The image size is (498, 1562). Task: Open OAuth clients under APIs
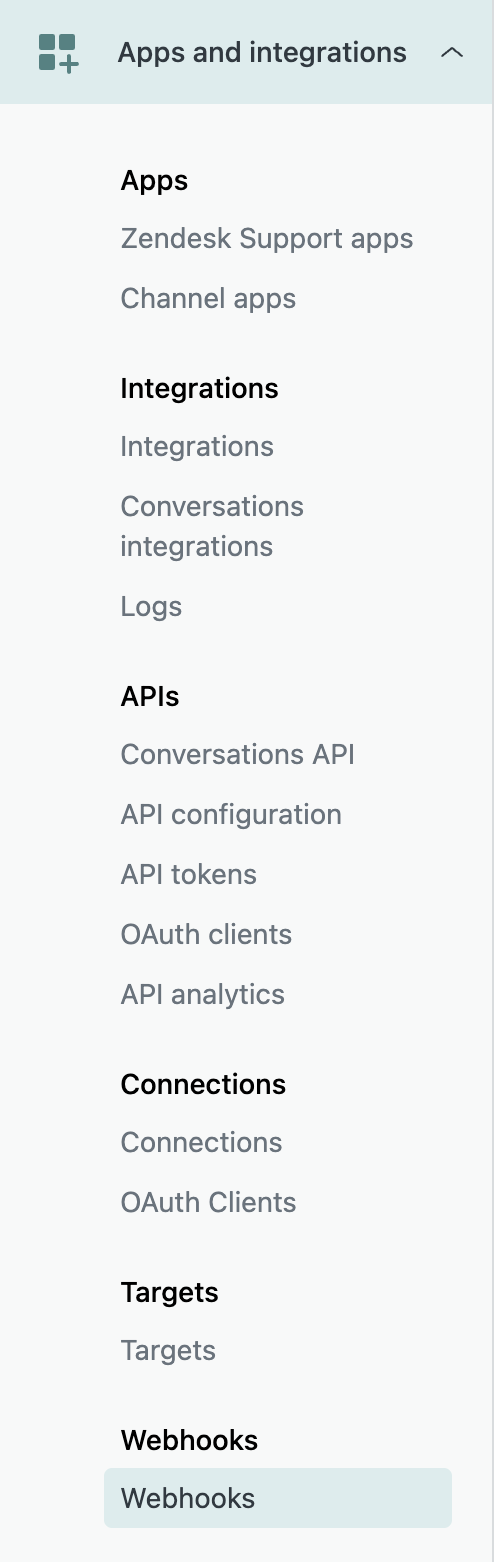coord(206,934)
